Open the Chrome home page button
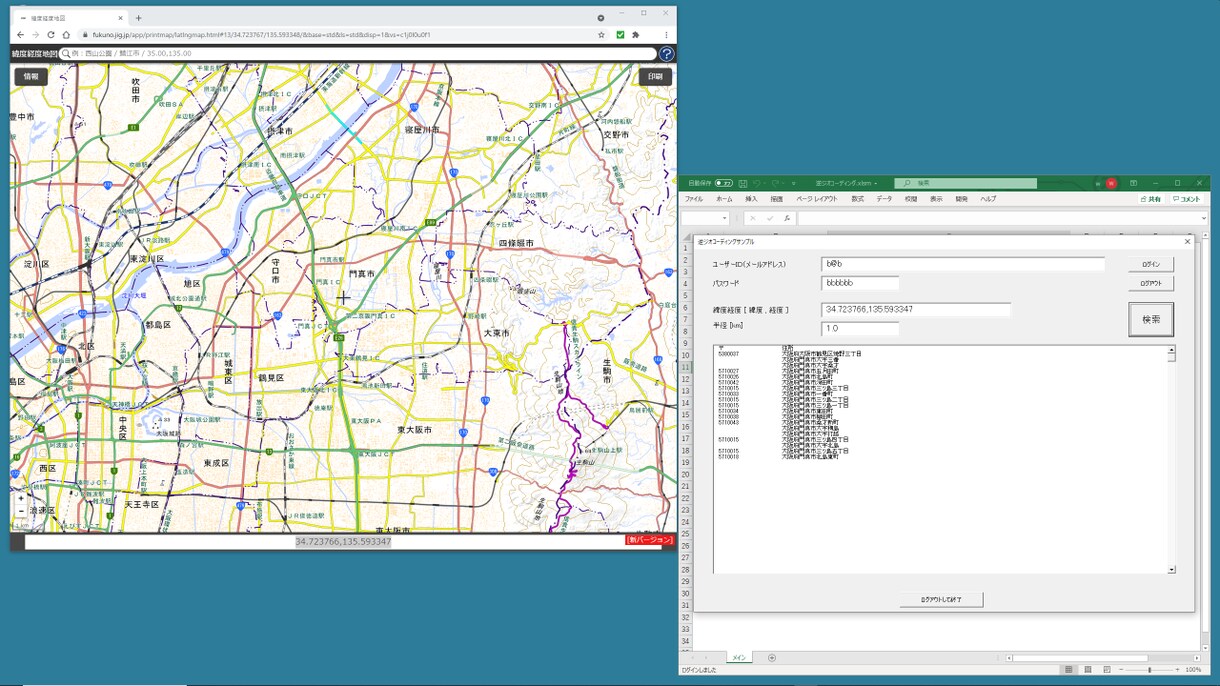The height and width of the screenshot is (686, 1220). (x=66, y=35)
